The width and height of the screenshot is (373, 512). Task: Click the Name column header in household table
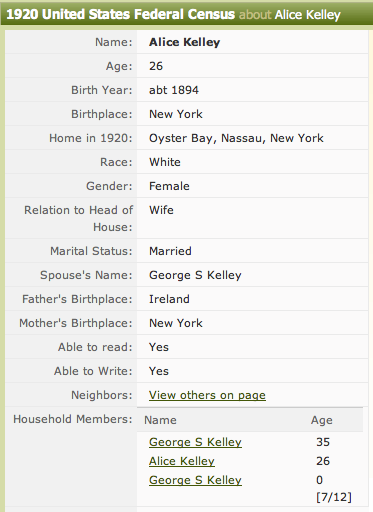160,420
